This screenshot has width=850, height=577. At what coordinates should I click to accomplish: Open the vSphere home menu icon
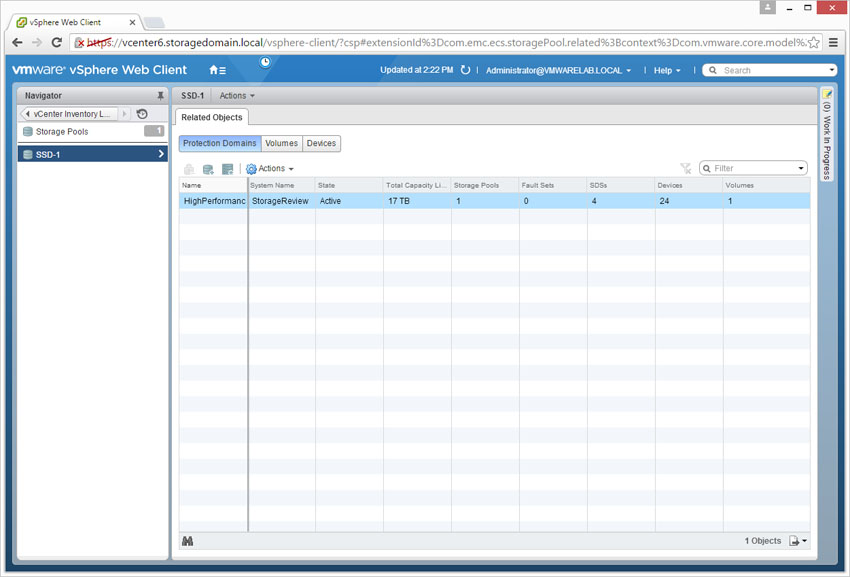(217, 70)
